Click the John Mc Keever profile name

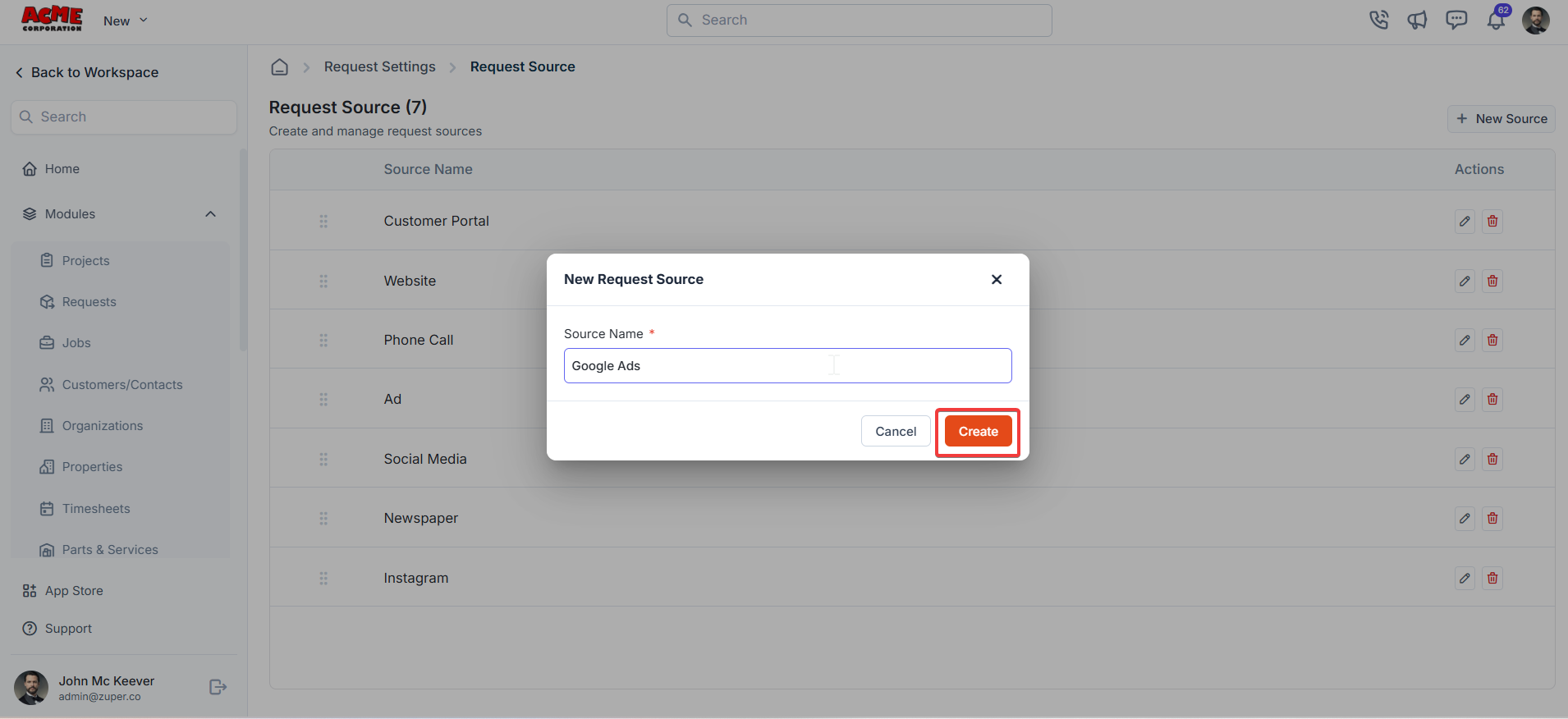[x=106, y=681]
